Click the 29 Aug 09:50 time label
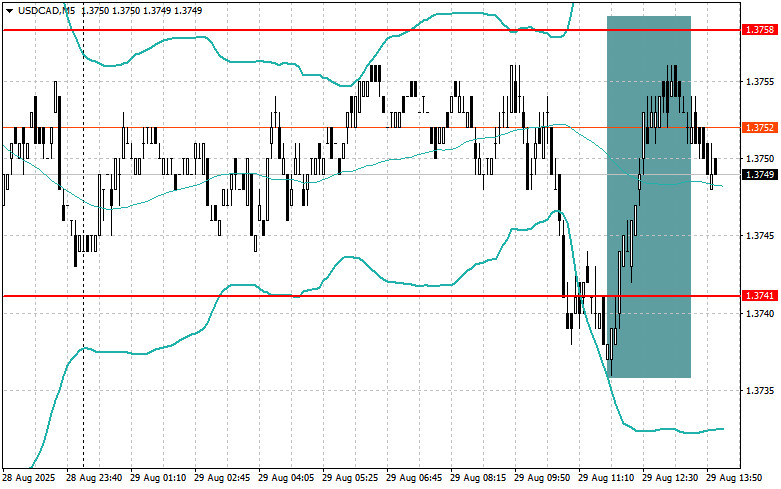Screen dimensions: 781x489 pyautogui.click(x=542, y=478)
